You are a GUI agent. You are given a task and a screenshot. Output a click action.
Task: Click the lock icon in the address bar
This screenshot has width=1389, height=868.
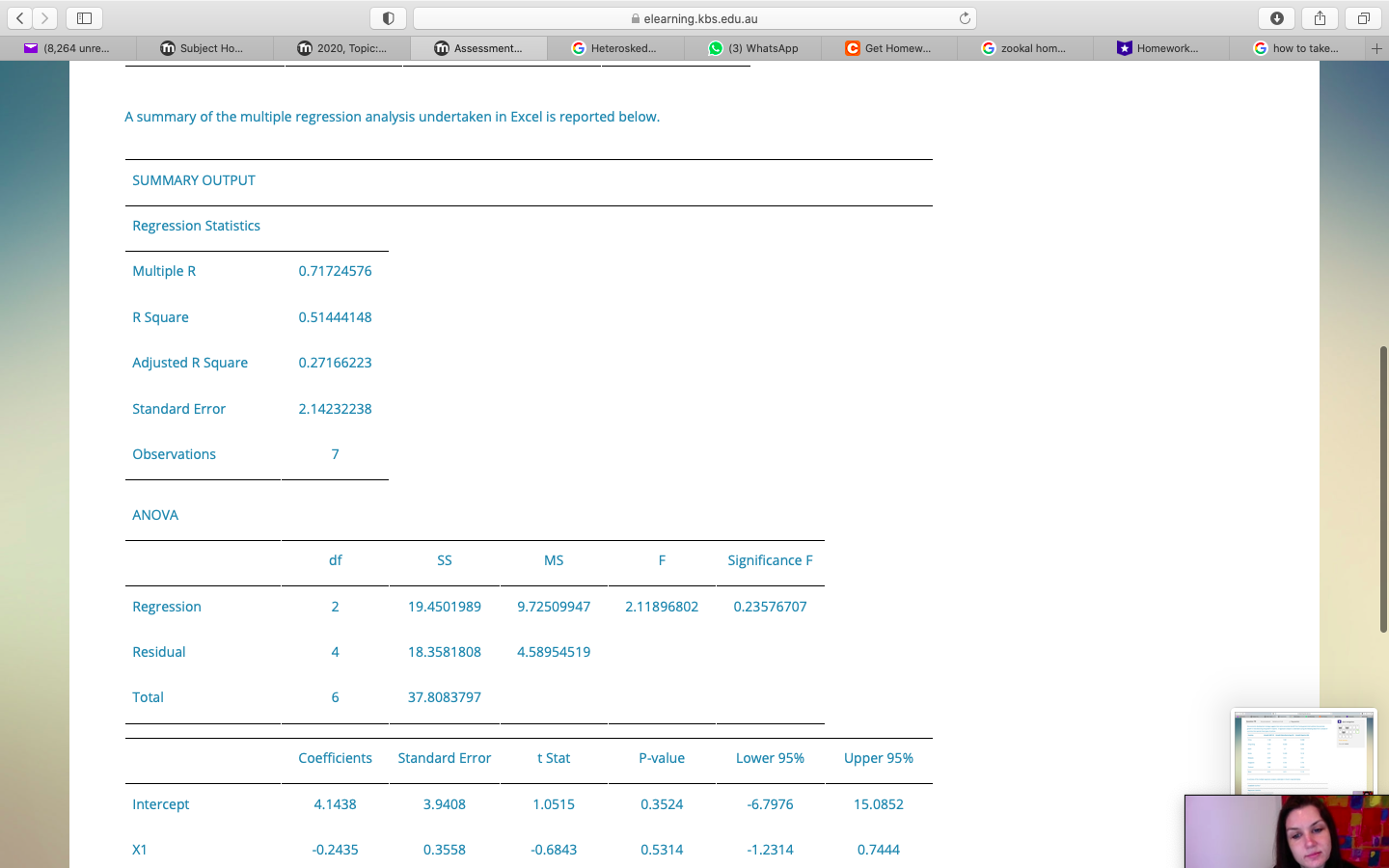tap(635, 18)
